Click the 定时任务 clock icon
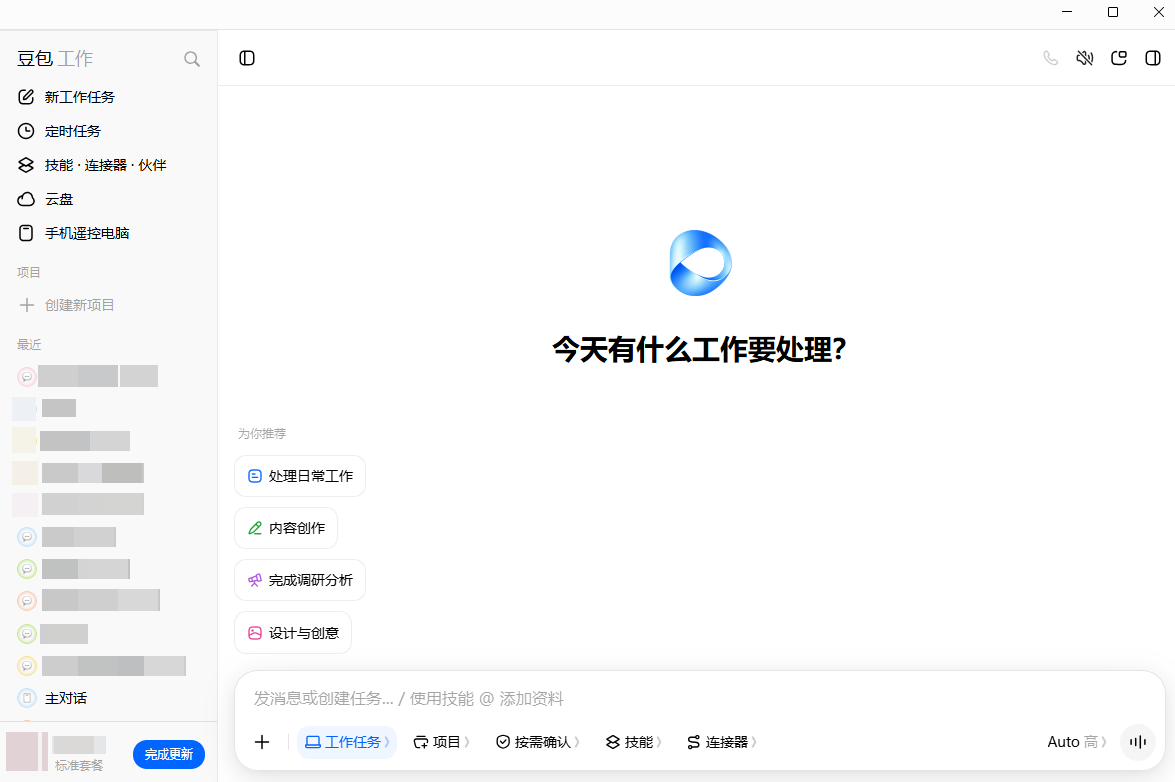1175x782 pixels. pos(26,131)
